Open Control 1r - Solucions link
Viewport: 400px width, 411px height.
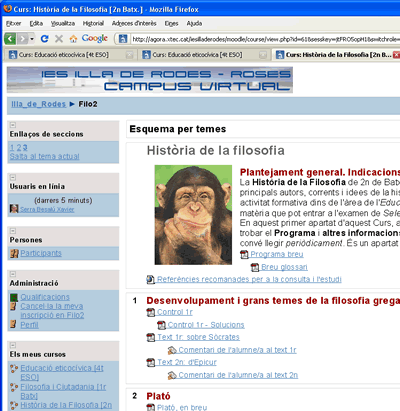click(206, 325)
